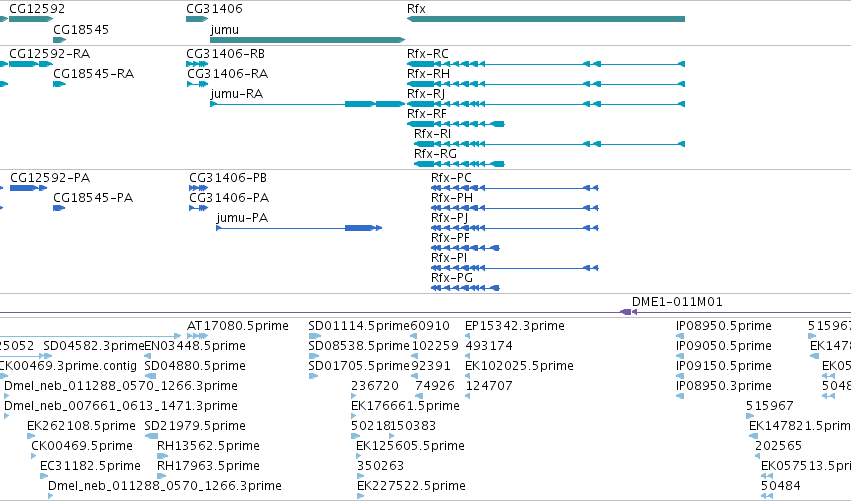The width and height of the screenshot is (851, 501).
Task: Click the CG12592 gene label
Action: (x=37, y=9)
